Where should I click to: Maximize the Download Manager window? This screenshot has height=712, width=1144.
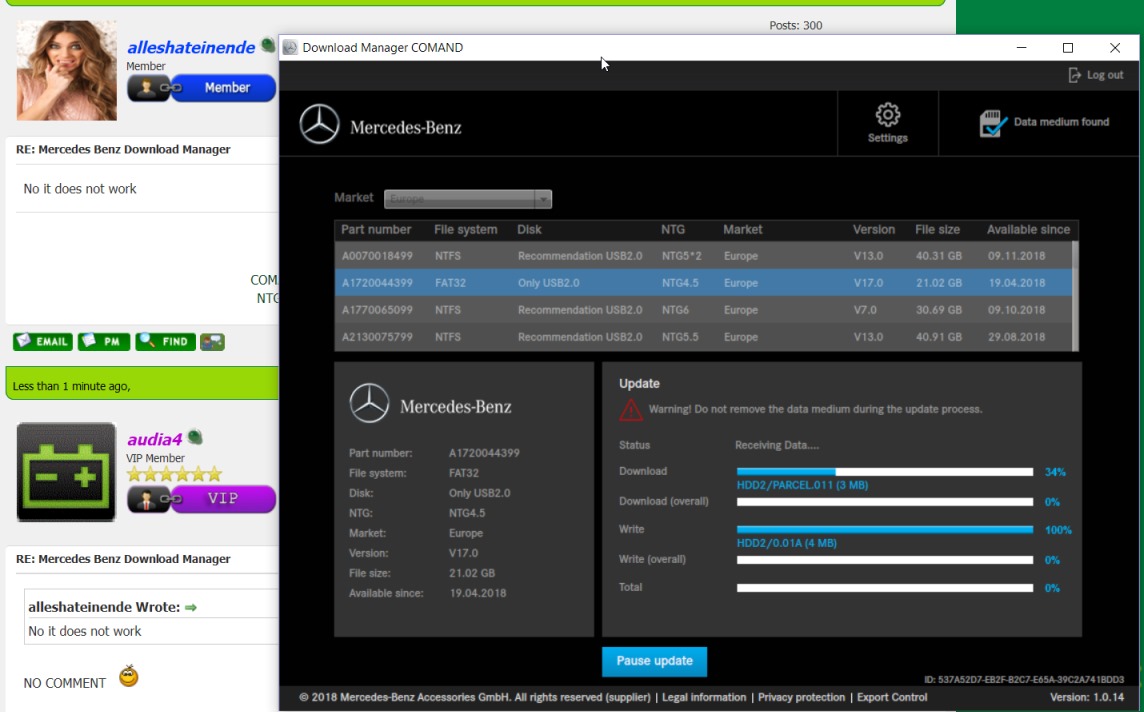[1067, 47]
